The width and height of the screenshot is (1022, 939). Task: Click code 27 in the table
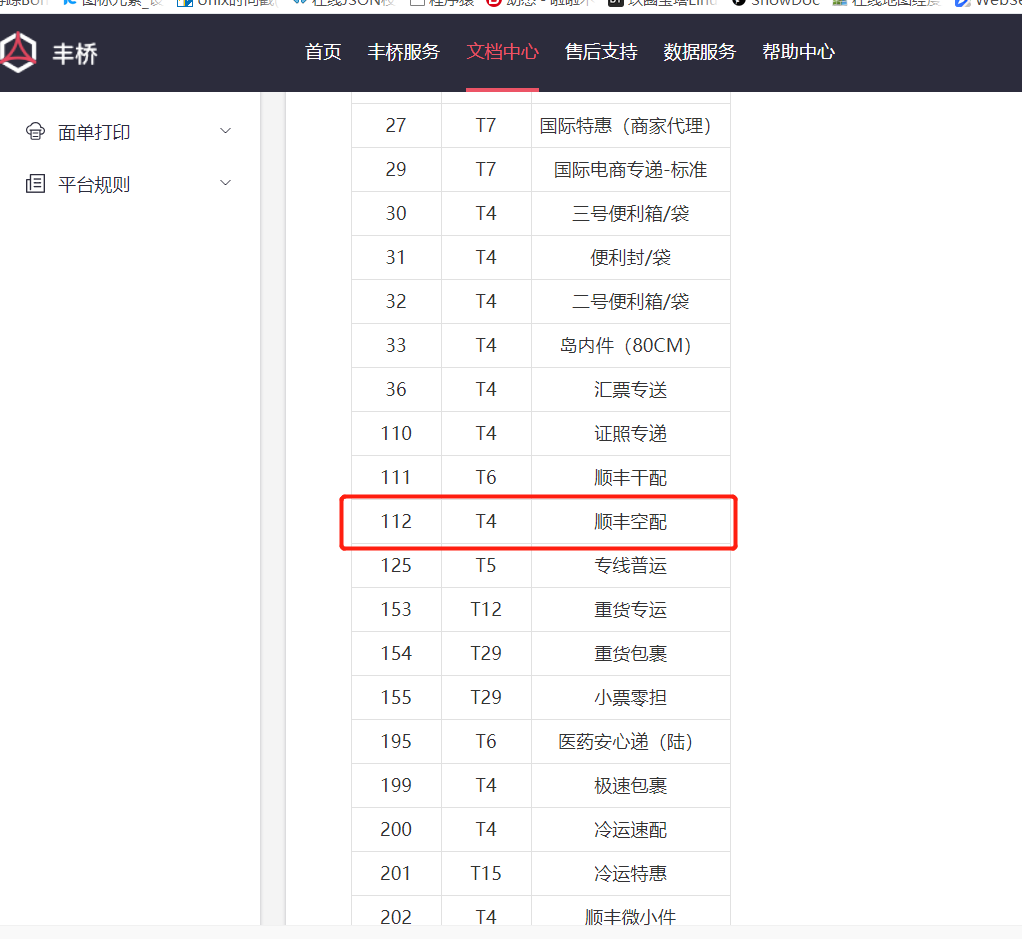point(396,125)
